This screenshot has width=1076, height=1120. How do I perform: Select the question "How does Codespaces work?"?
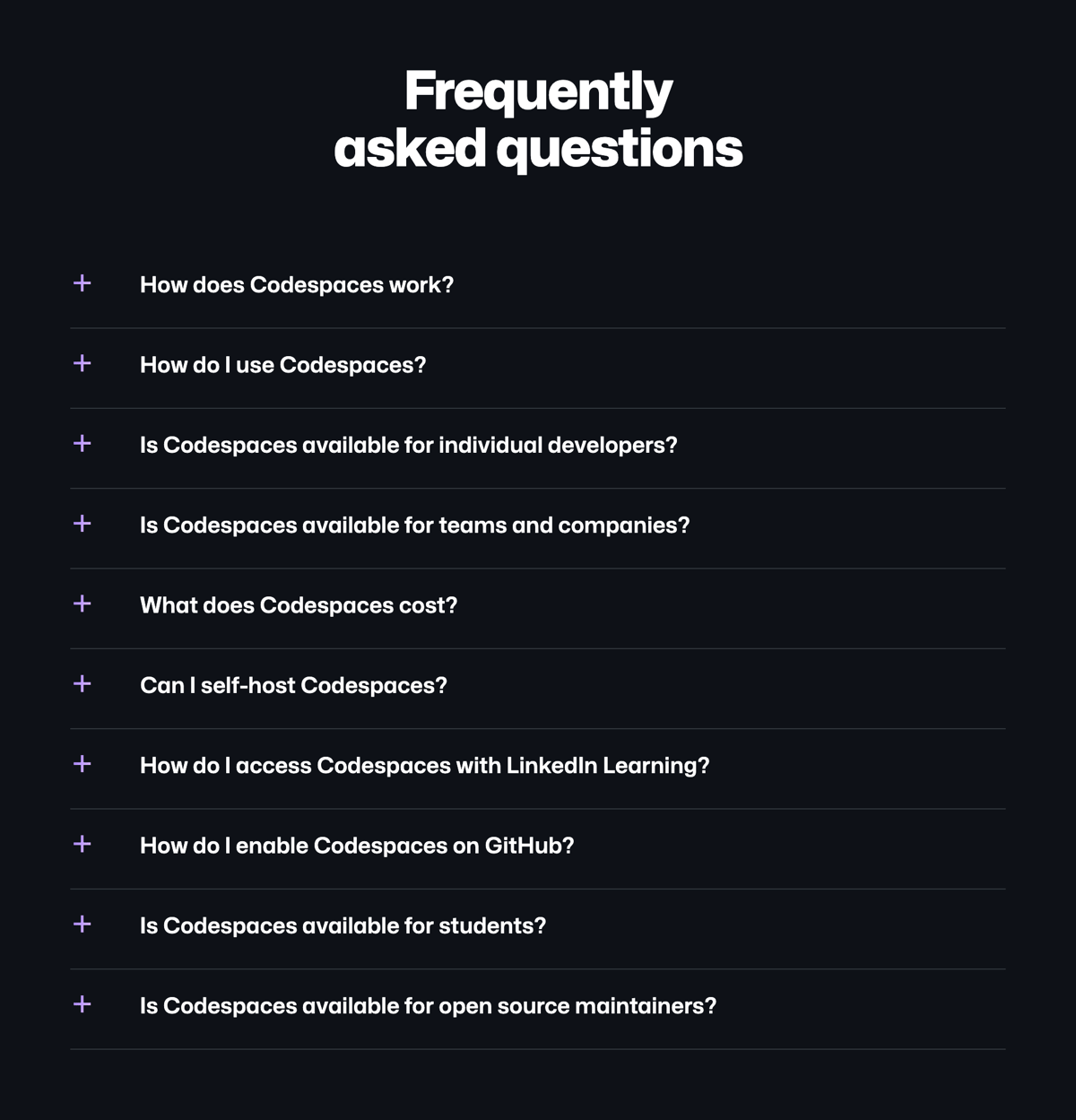(297, 284)
